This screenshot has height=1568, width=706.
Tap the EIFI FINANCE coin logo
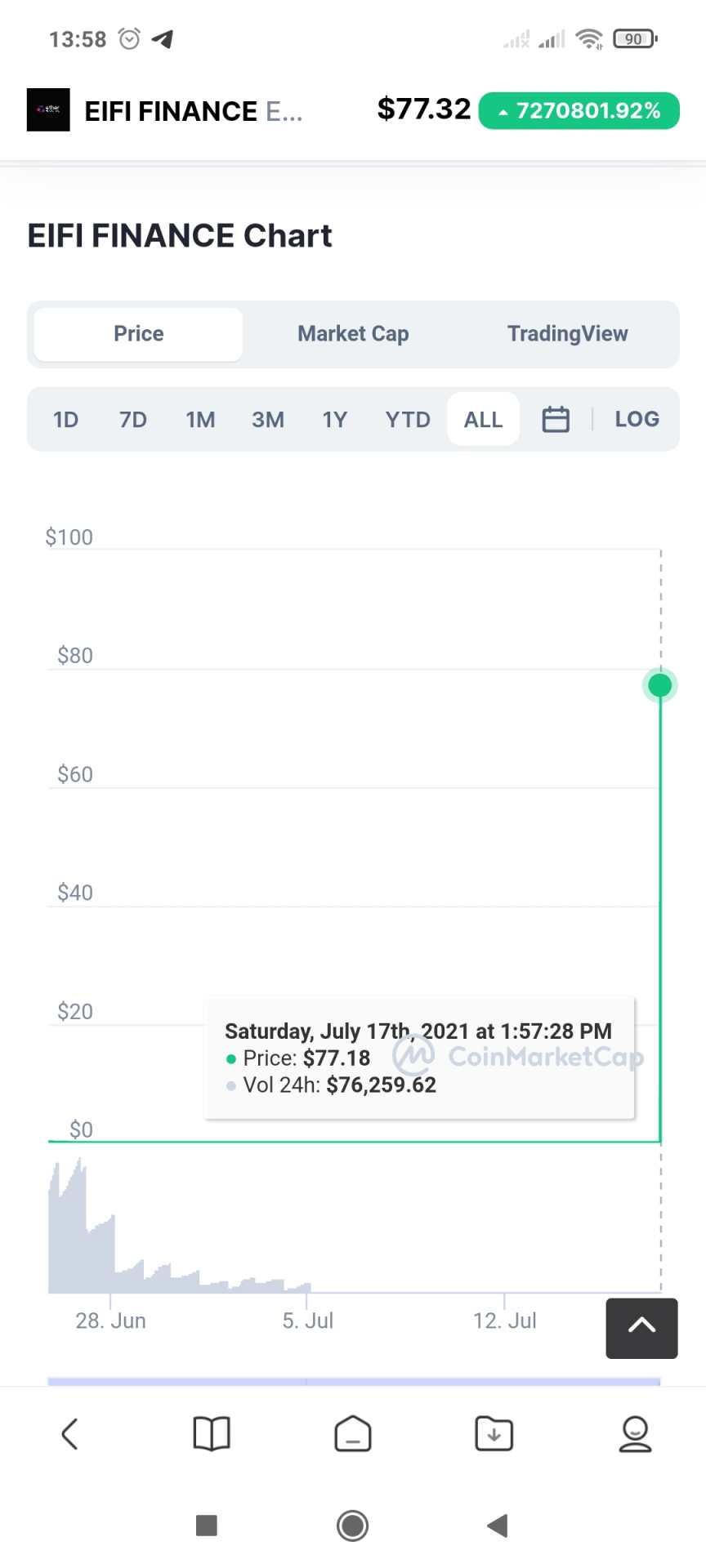(x=48, y=109)
